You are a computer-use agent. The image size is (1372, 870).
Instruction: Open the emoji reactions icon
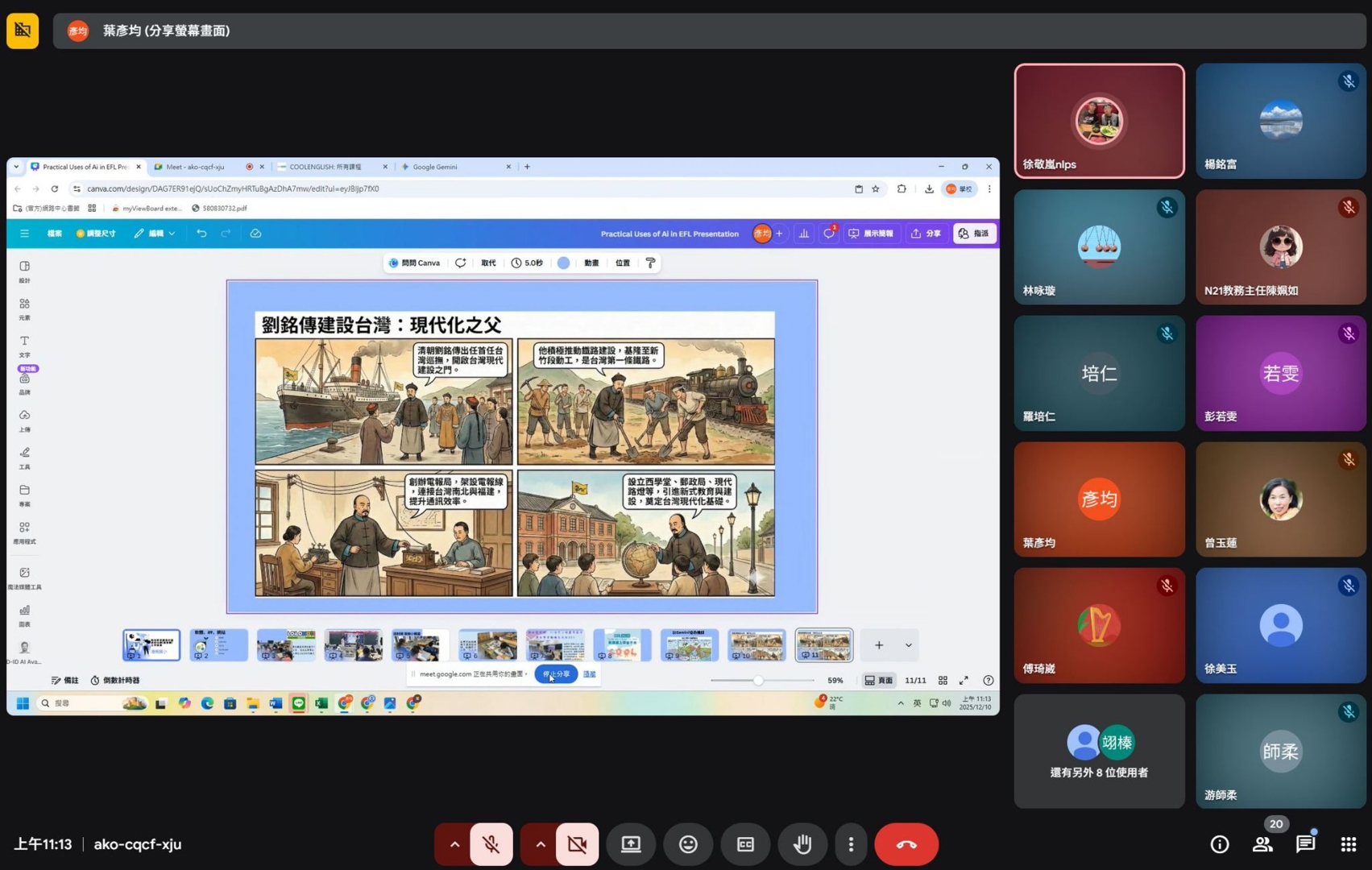[688, 844]
